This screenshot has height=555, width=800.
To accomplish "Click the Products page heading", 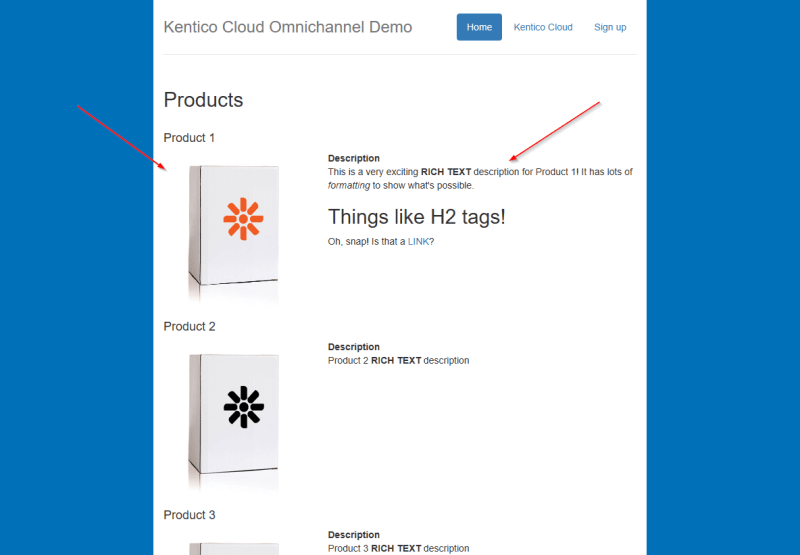I will 203,100.
